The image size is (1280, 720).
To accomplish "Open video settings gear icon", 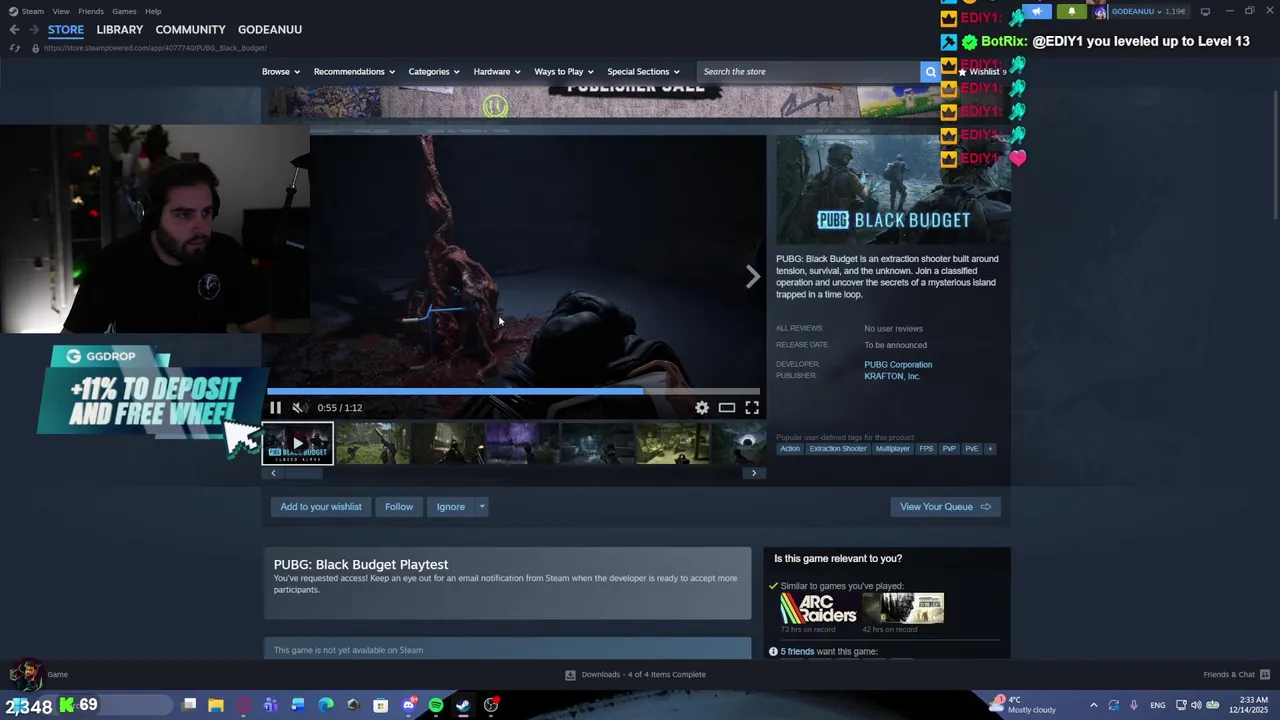I will [702, 407].
